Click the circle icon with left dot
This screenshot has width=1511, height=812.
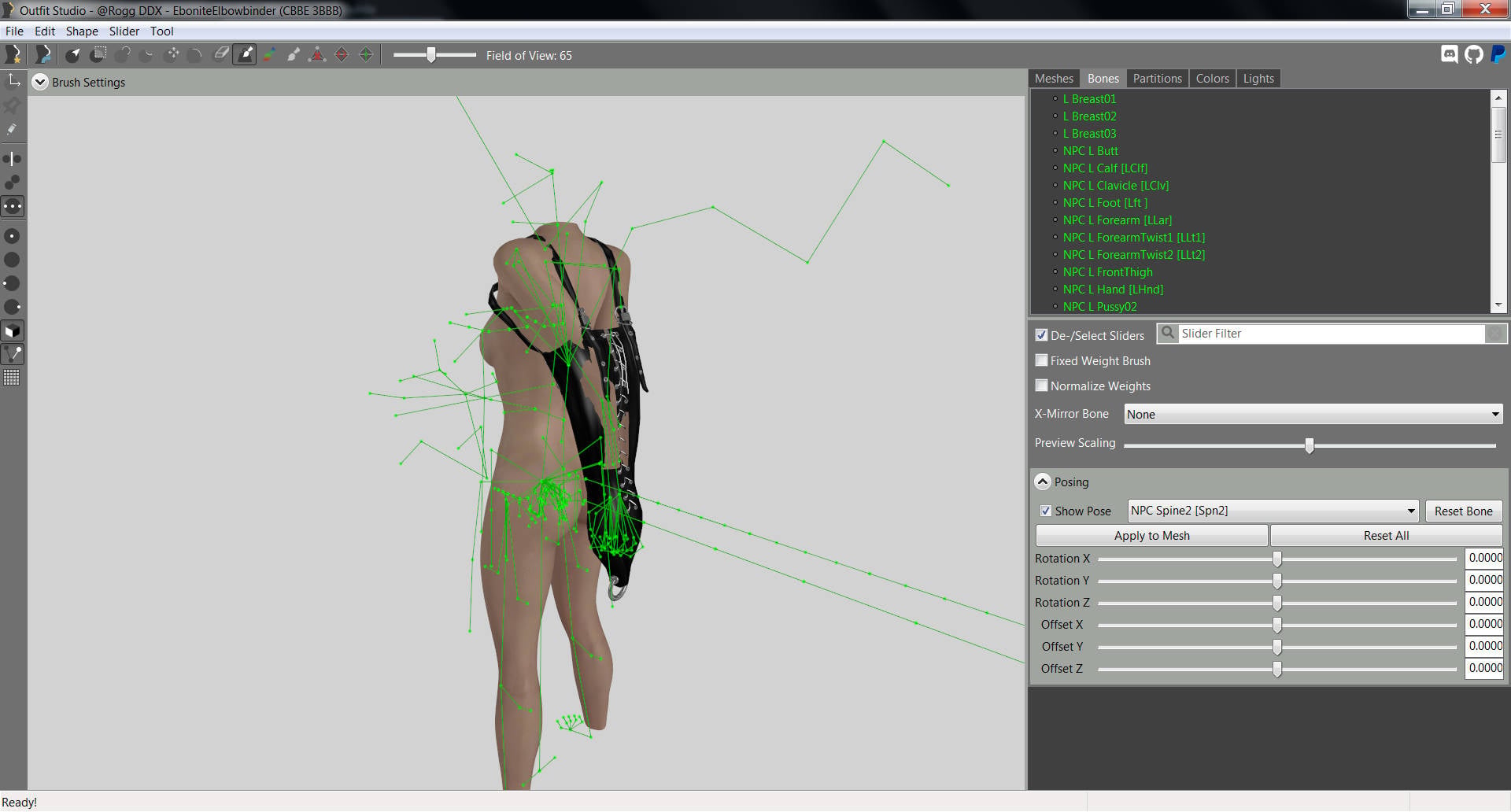(x=13, y=283)
